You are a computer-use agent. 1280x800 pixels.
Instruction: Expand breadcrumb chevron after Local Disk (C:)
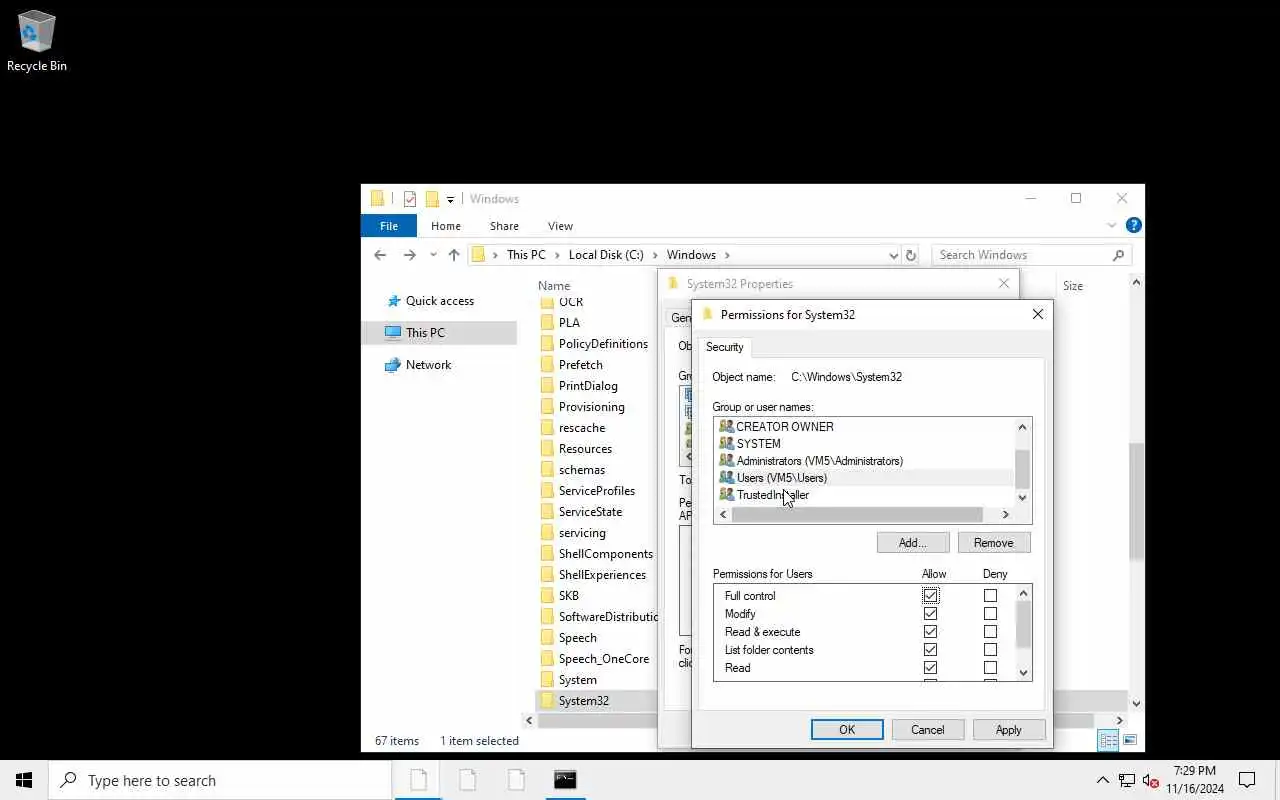pos(655,255)
